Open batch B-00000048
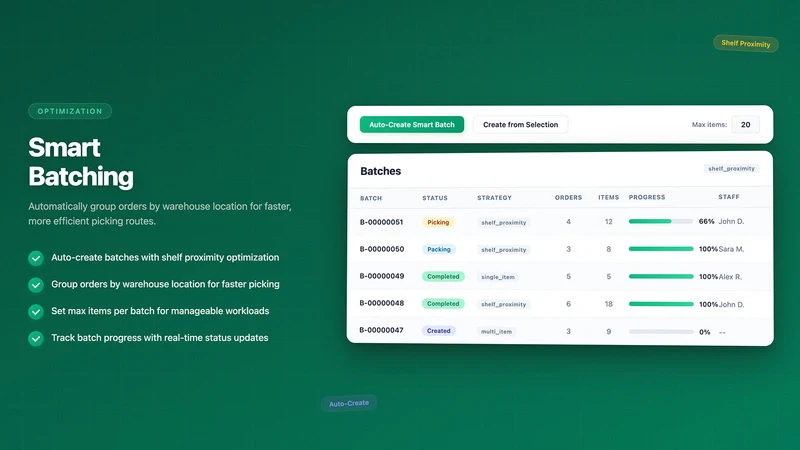 (x=382, y=303)
